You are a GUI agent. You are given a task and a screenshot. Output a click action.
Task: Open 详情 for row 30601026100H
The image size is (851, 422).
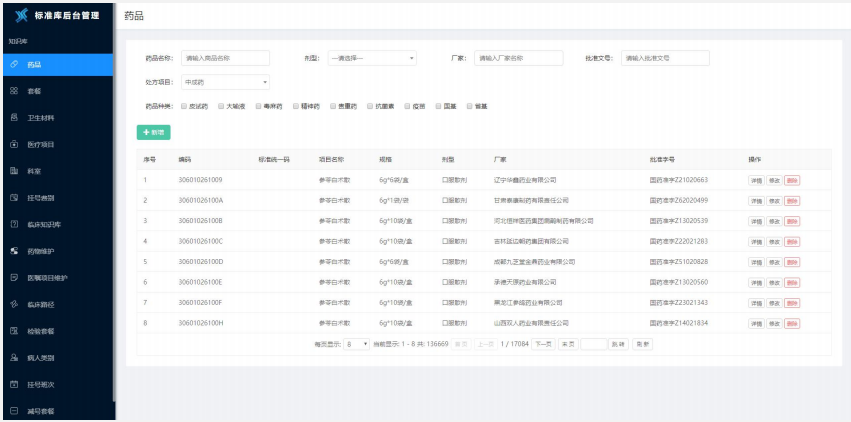[756, 324]
